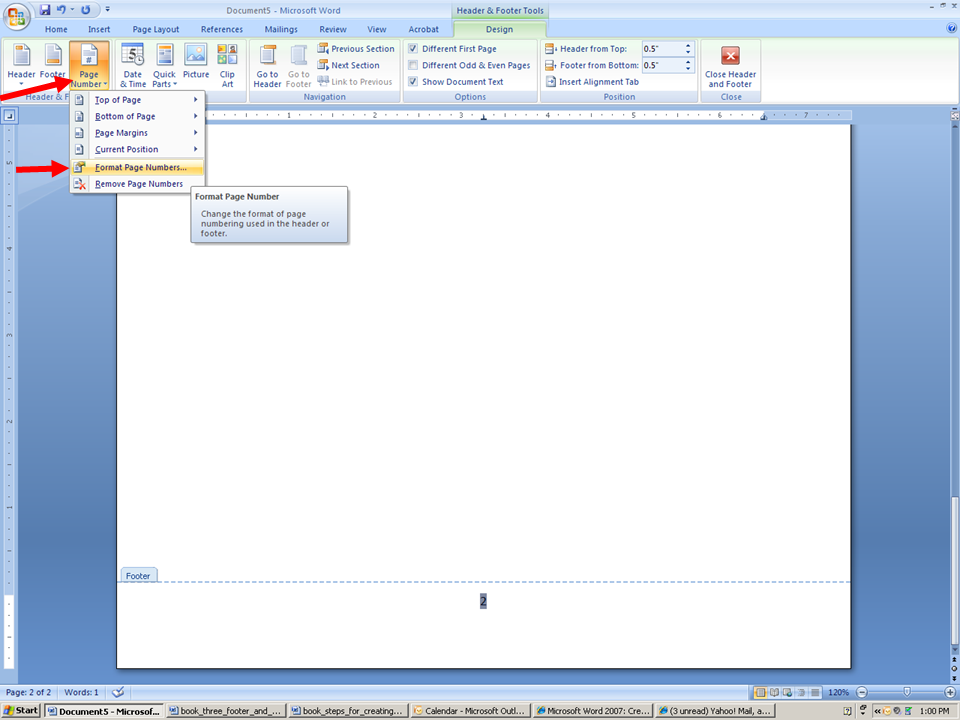Open the Acrobat tab
The height and width of the screenshot is (720, 960).
coord(424,29)
